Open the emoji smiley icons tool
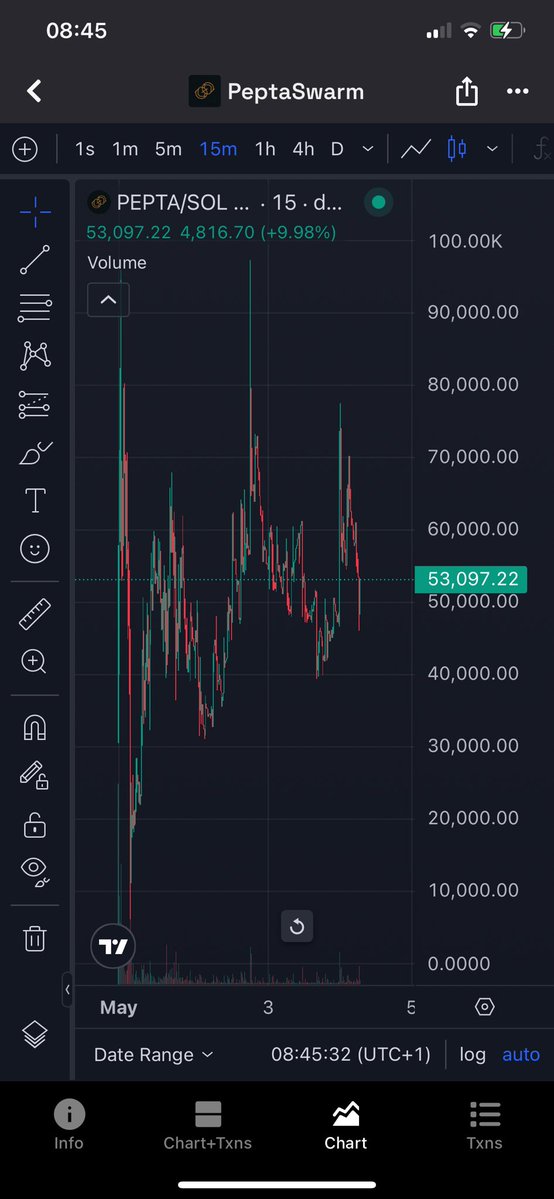Screen dimensions: 554x1199 click(35, 549)
